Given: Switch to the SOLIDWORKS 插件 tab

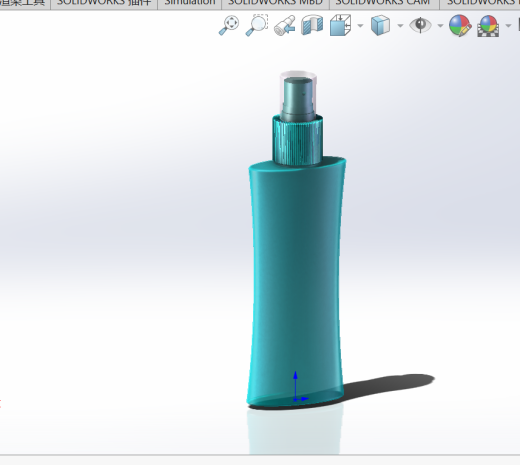Looking at the screenshot, I should pos(104,3).
